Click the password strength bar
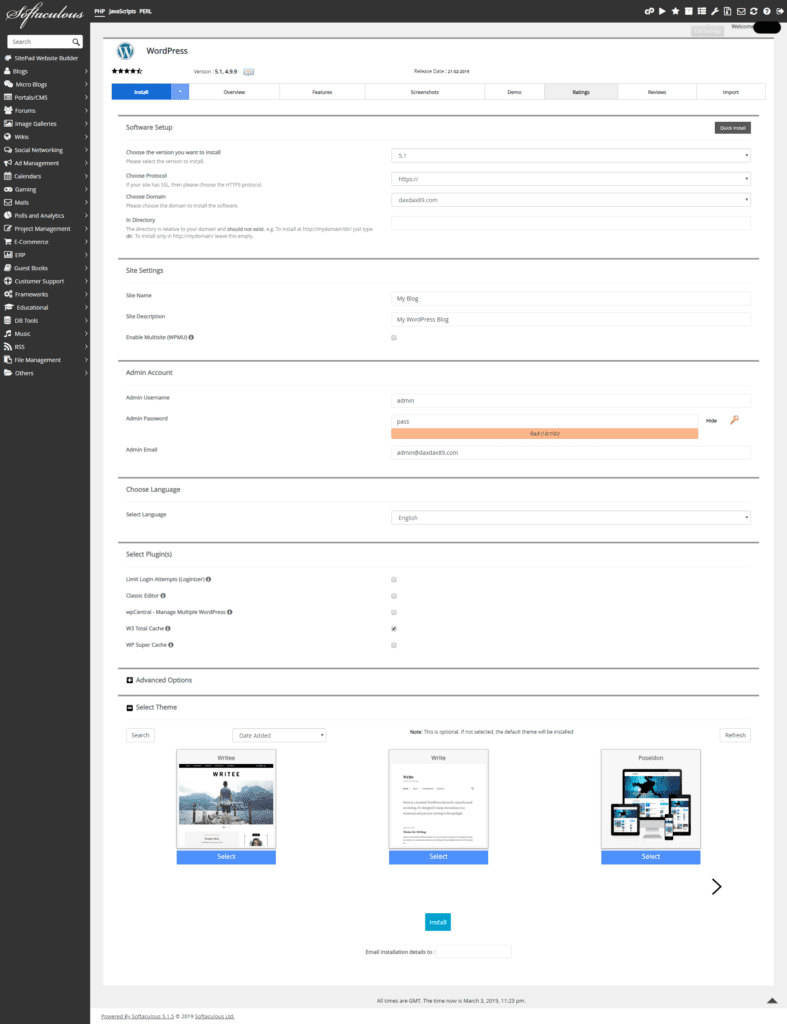The image size is (787, 1024). tap(544, 434)
